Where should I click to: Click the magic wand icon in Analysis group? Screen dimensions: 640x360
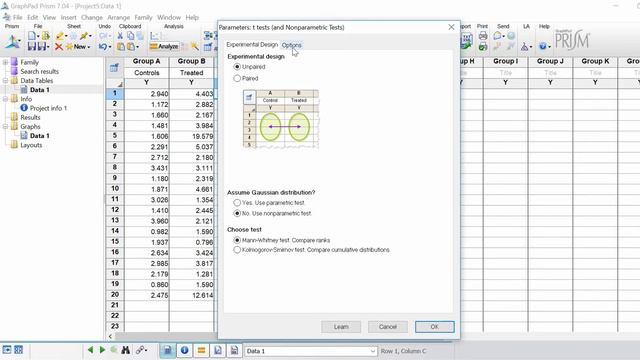(195, 47)
